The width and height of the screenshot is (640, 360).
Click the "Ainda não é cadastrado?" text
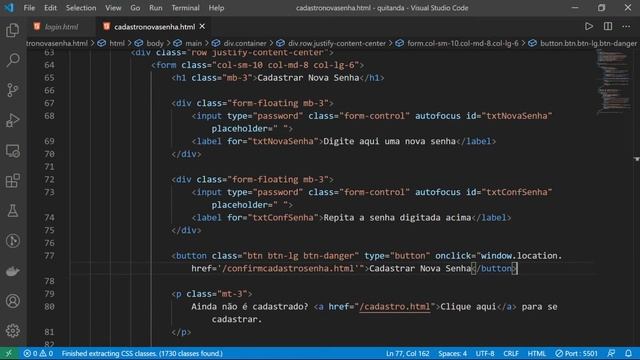250,307
